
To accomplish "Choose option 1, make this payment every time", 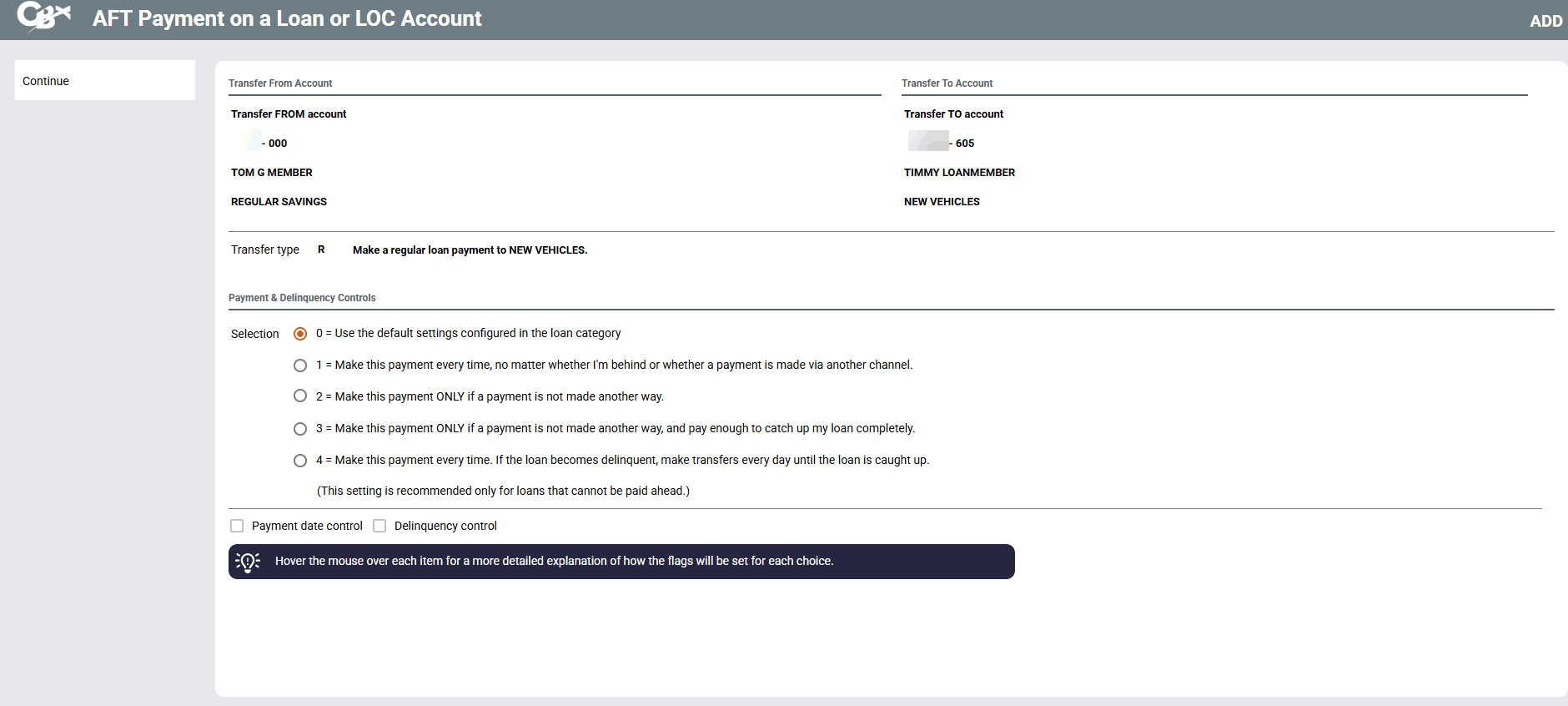I will click(300, 366).
